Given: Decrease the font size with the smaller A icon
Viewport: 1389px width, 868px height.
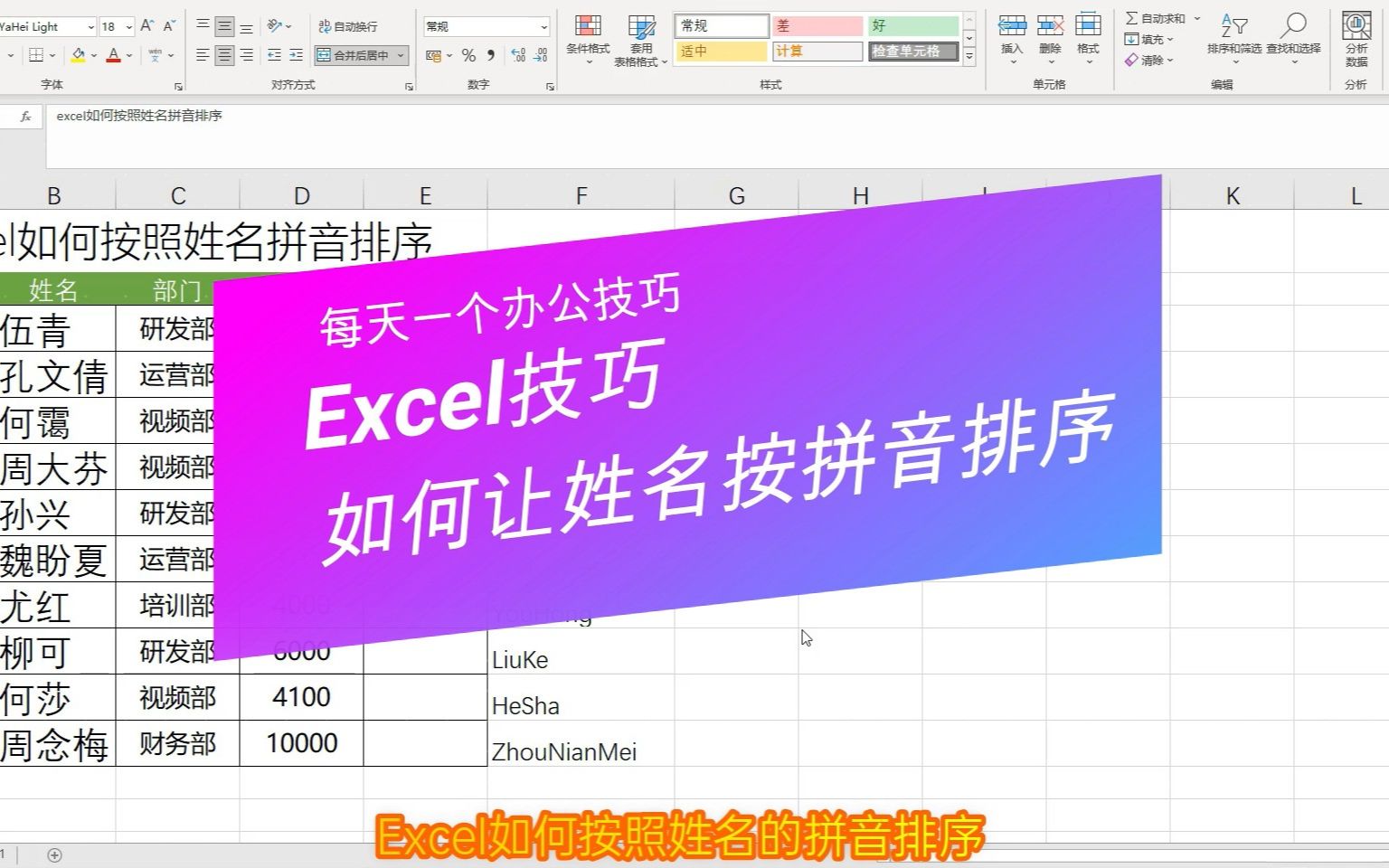Looking at the screenshot, I should (169, 26).
